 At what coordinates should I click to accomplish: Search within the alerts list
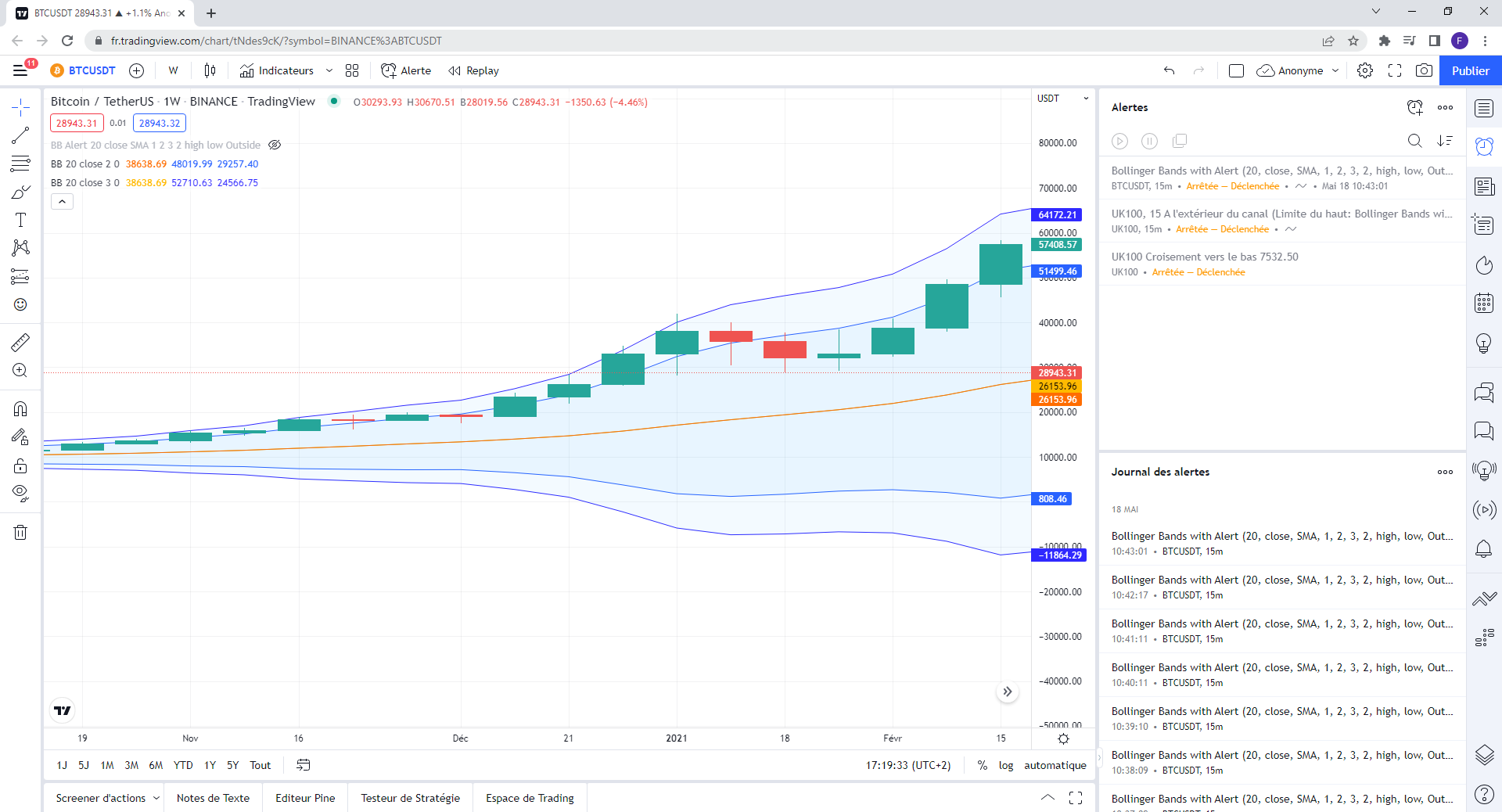1415,141
